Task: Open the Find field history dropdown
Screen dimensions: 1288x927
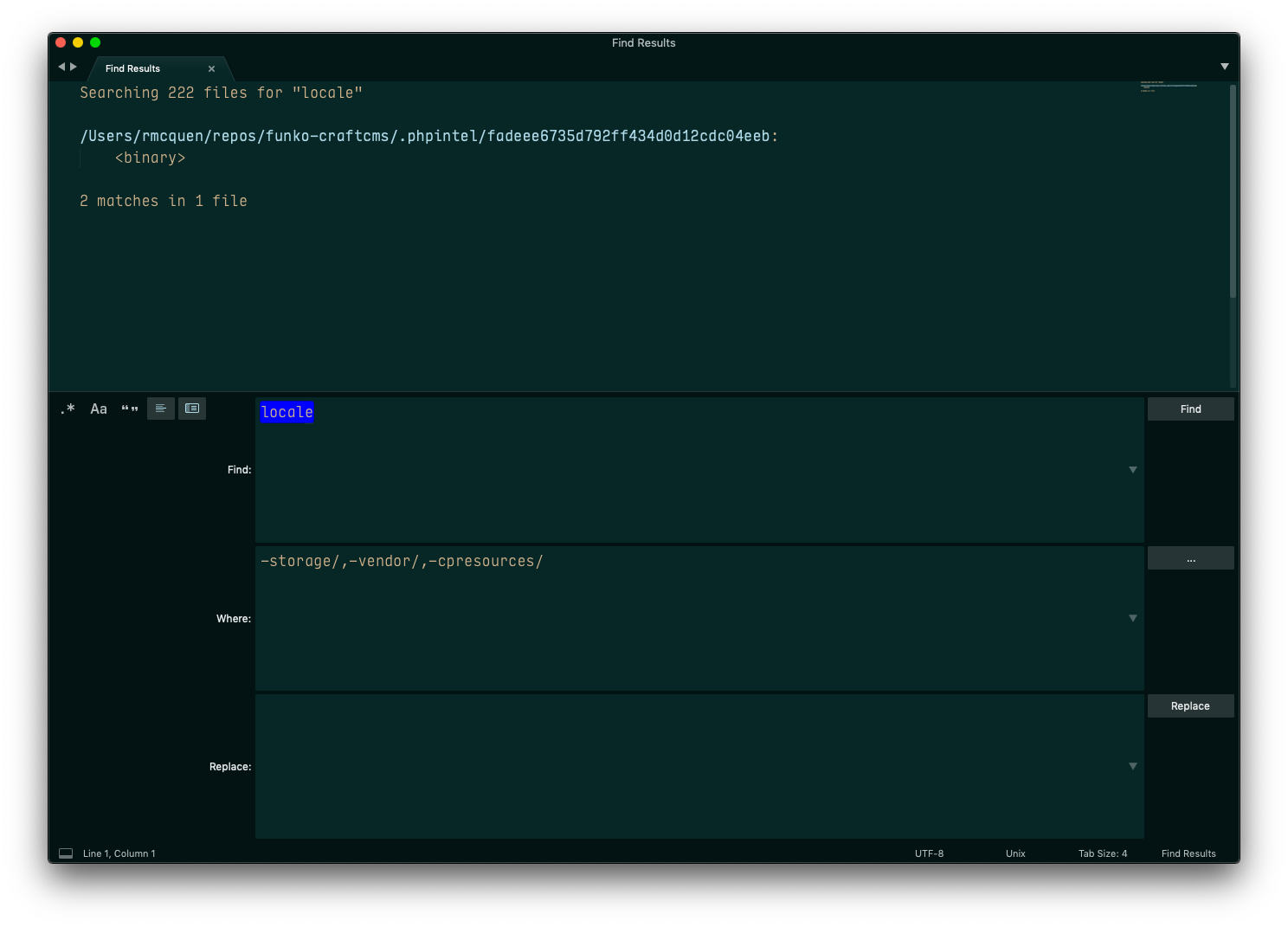Action: [1132, 469]
